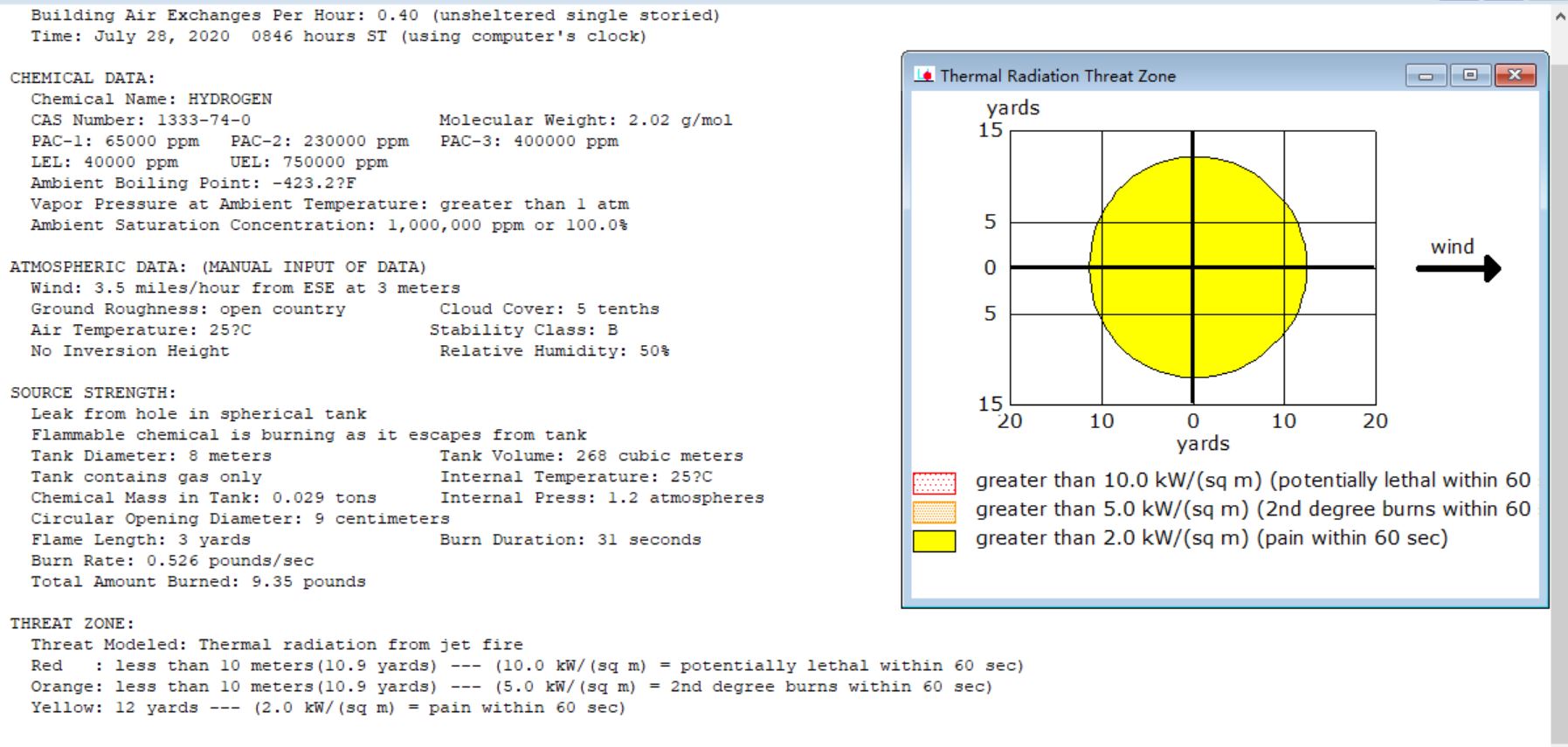Screen dimensions: 1568x747
Task: Click 'Internal Temperature: 25?C' text
Action: (x=577, y=476)
